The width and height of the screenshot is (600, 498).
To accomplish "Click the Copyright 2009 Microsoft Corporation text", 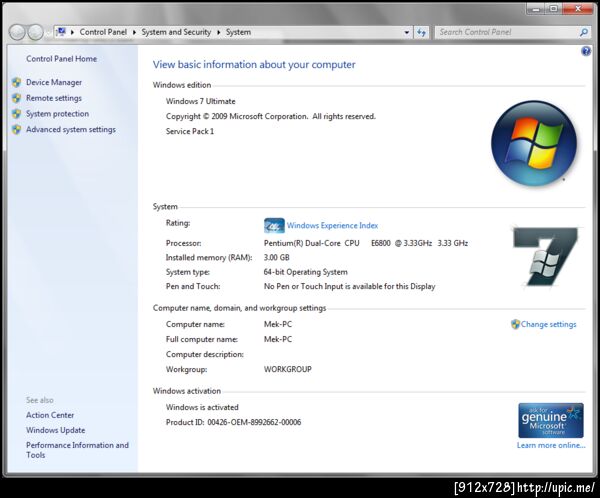I will [x=271, y=116].
